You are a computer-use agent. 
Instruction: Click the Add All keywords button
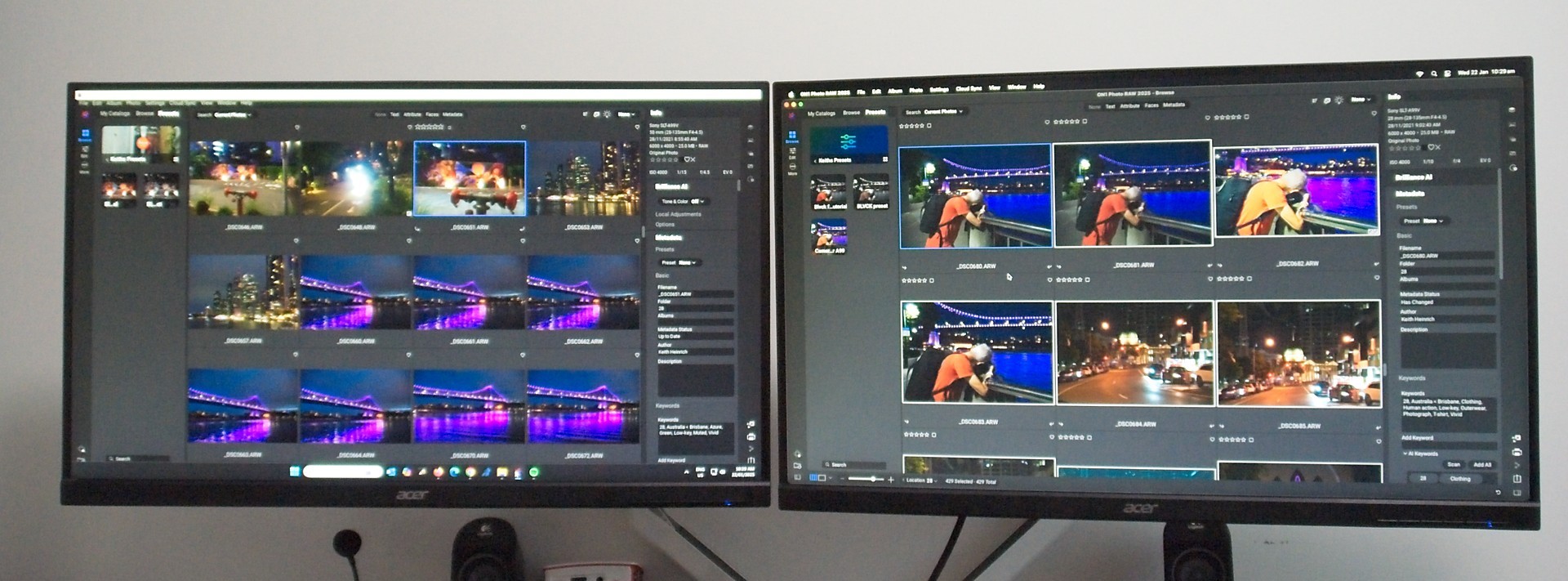click(1482, 464)
